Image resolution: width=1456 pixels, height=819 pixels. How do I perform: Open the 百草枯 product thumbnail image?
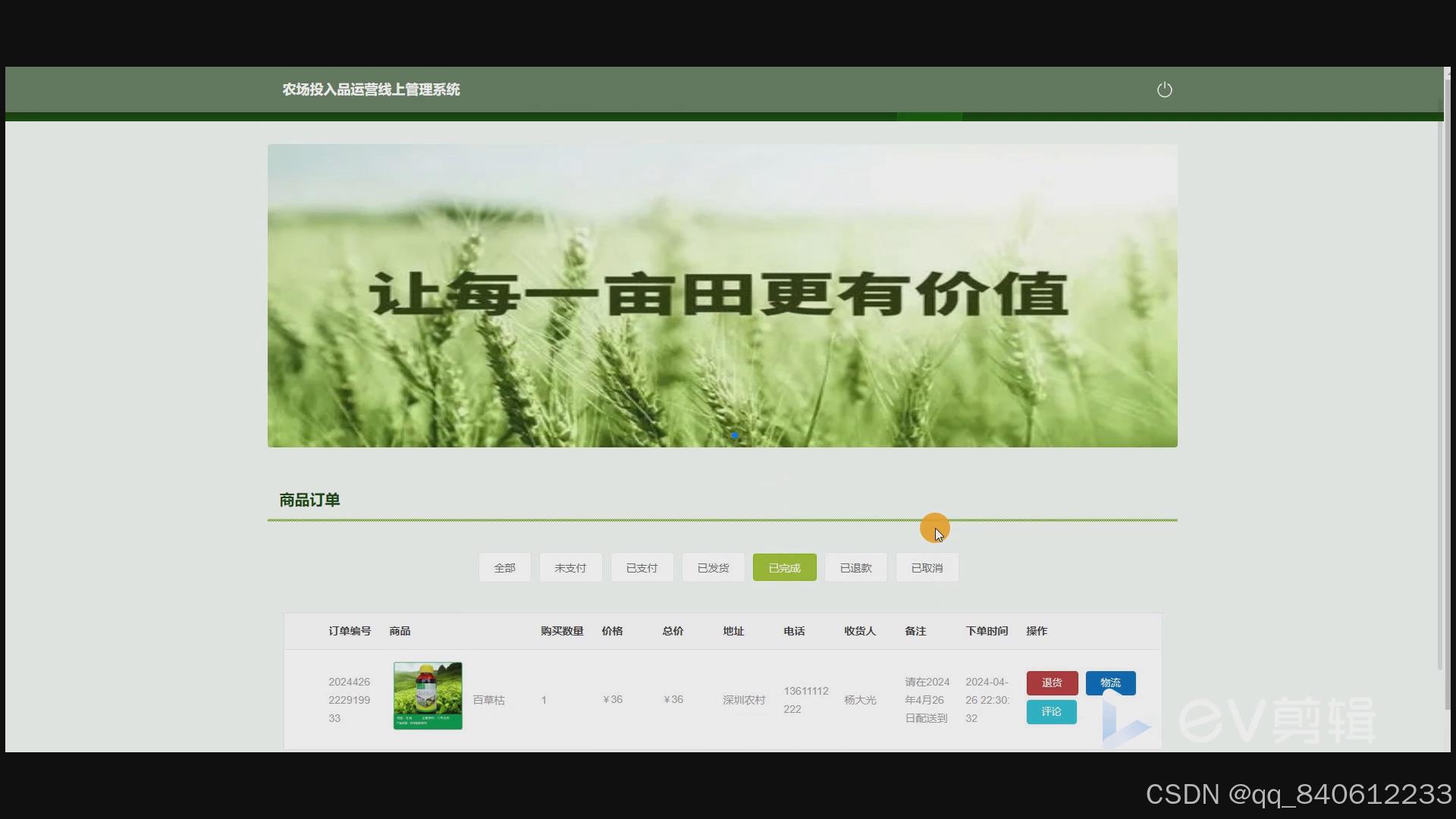(428, 695)
